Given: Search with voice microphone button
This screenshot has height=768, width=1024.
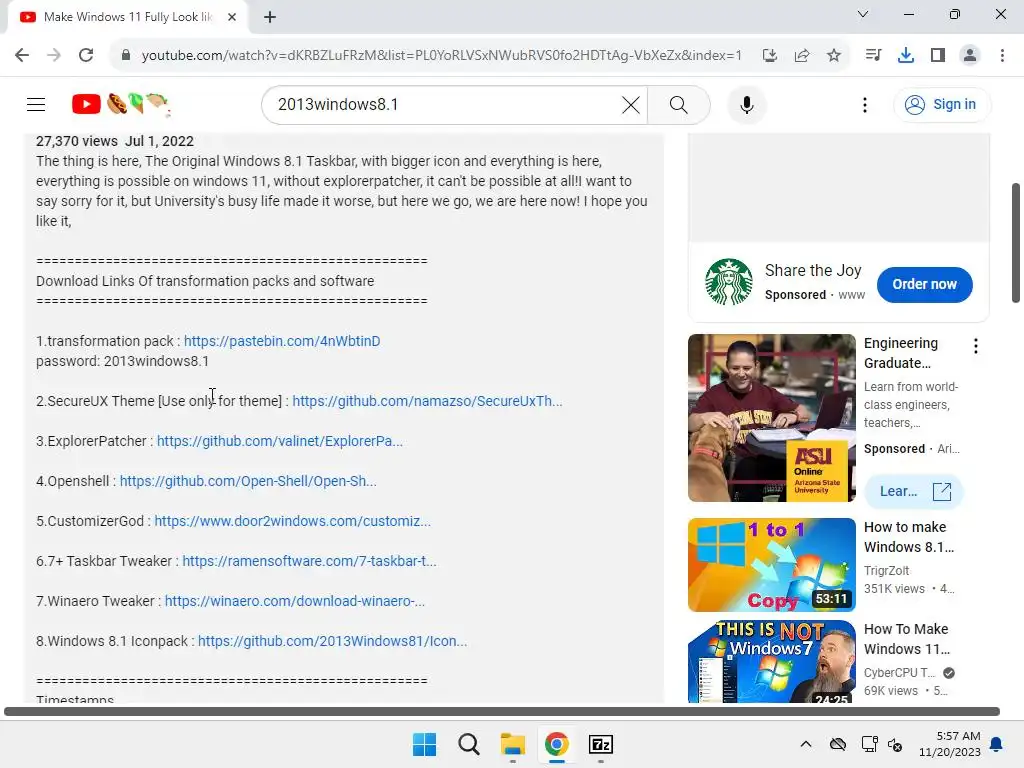Looking at the screenshot, I should (x=746, y=104).
